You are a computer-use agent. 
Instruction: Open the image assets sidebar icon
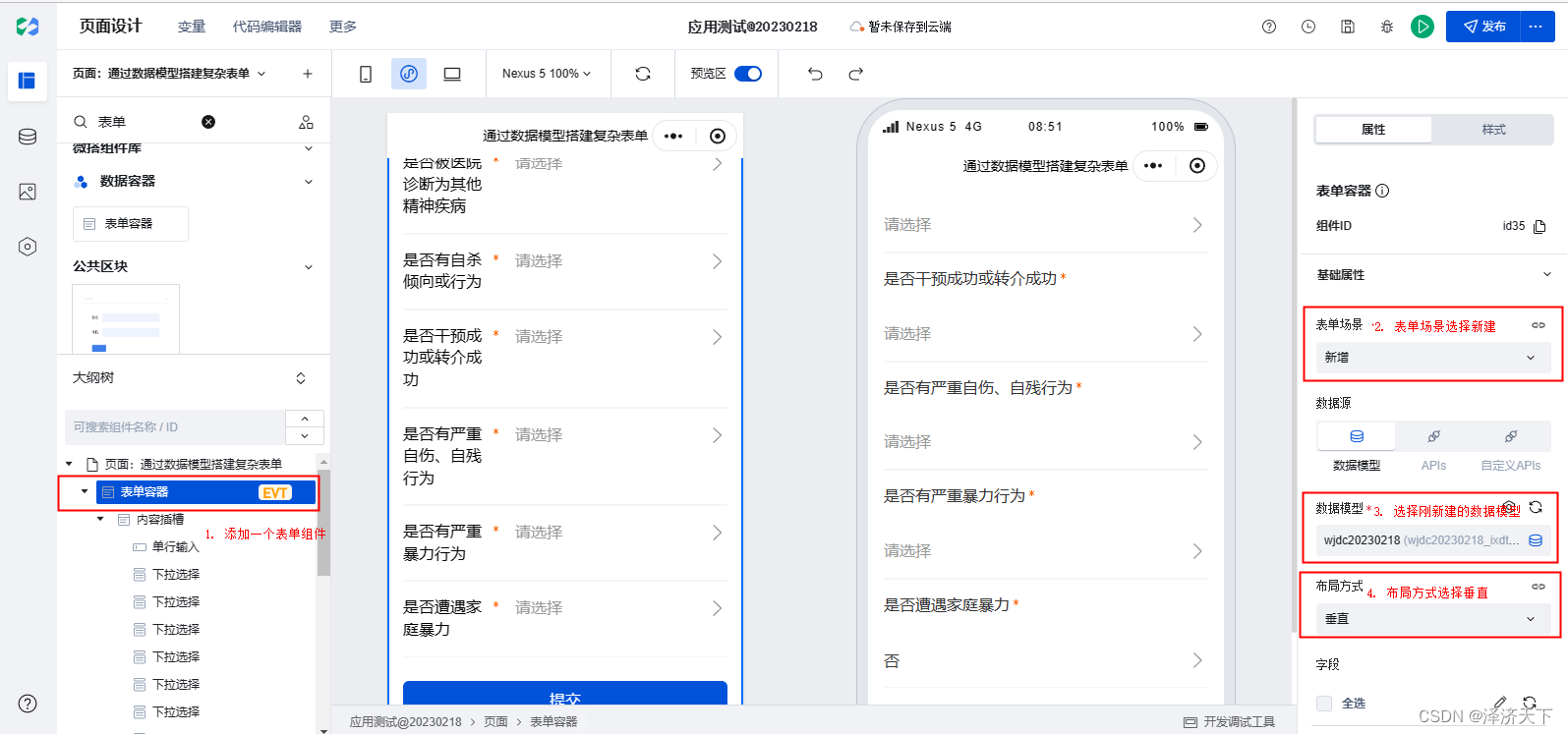pyautogui.click(x=28, y=192)
